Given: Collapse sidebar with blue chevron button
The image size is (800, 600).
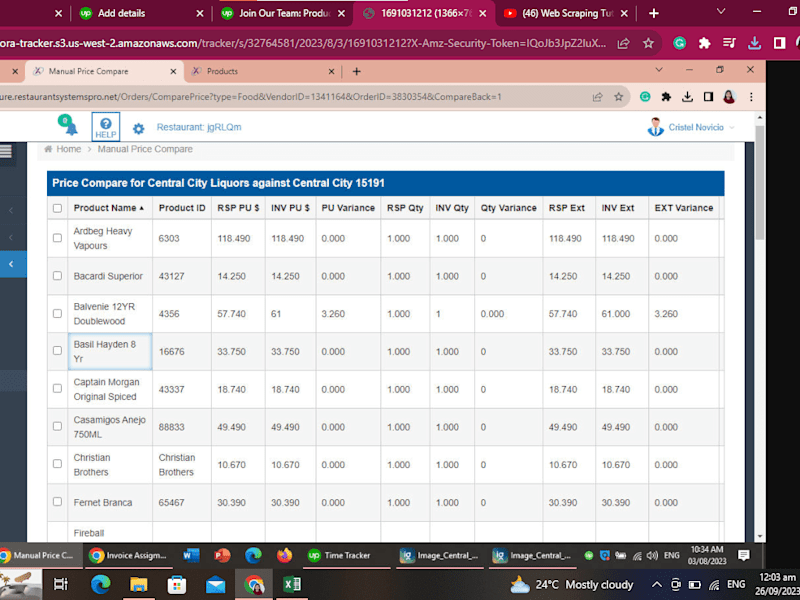Looking at the screenshot, I should (13, 264).
